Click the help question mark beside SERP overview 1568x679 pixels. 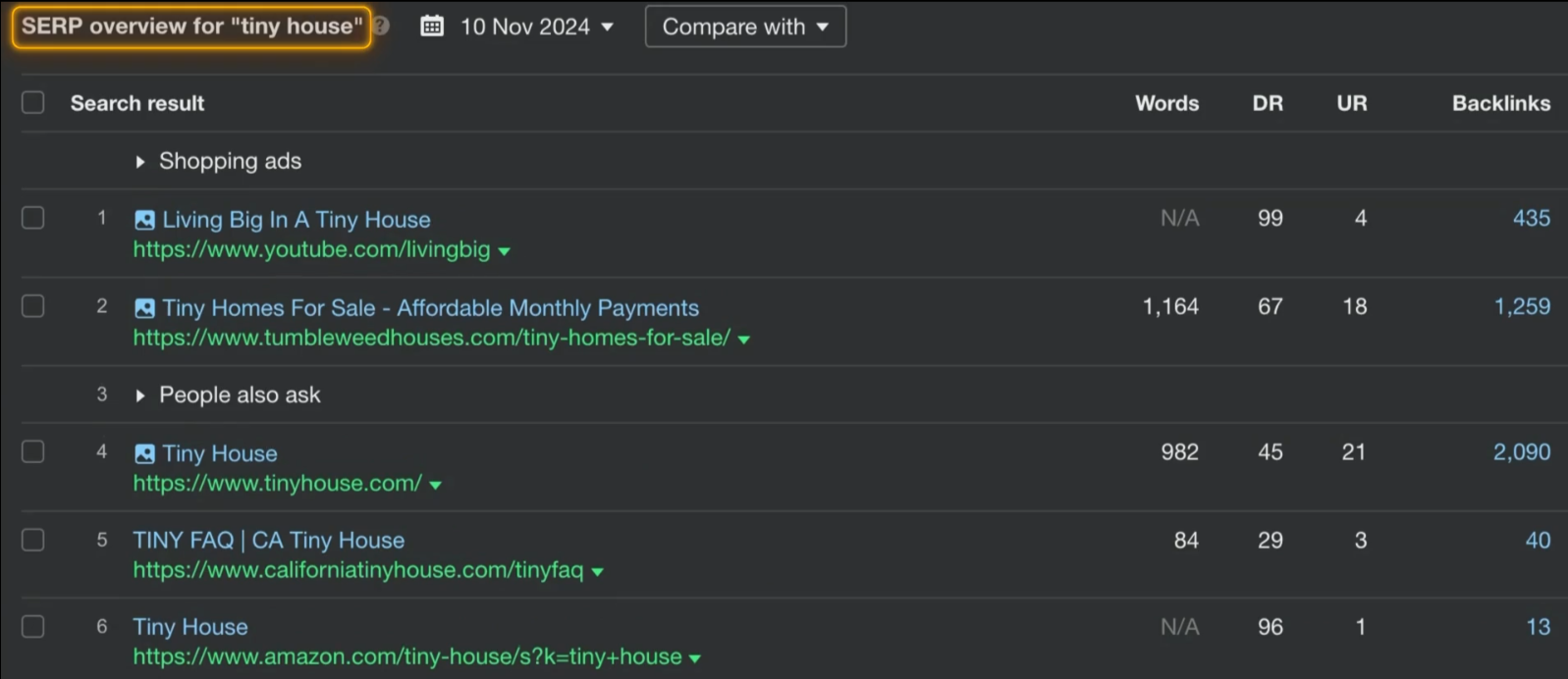tap(381, 26)
